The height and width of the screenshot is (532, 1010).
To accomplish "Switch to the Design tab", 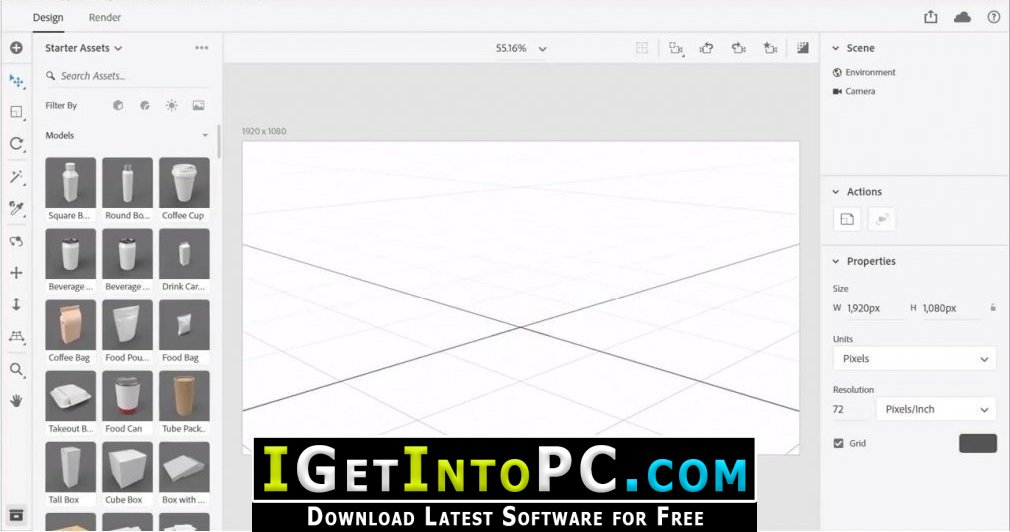I will pos(47,18).
